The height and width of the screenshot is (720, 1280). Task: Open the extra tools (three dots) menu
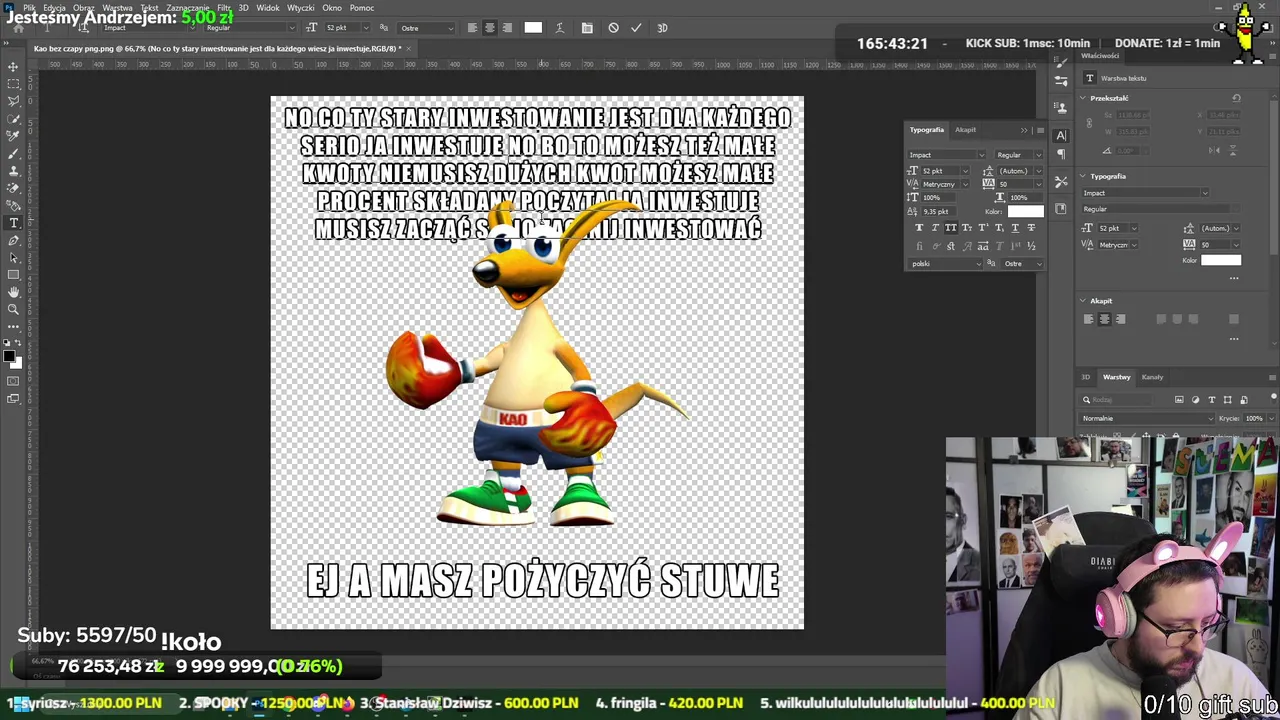pos(13,327)
